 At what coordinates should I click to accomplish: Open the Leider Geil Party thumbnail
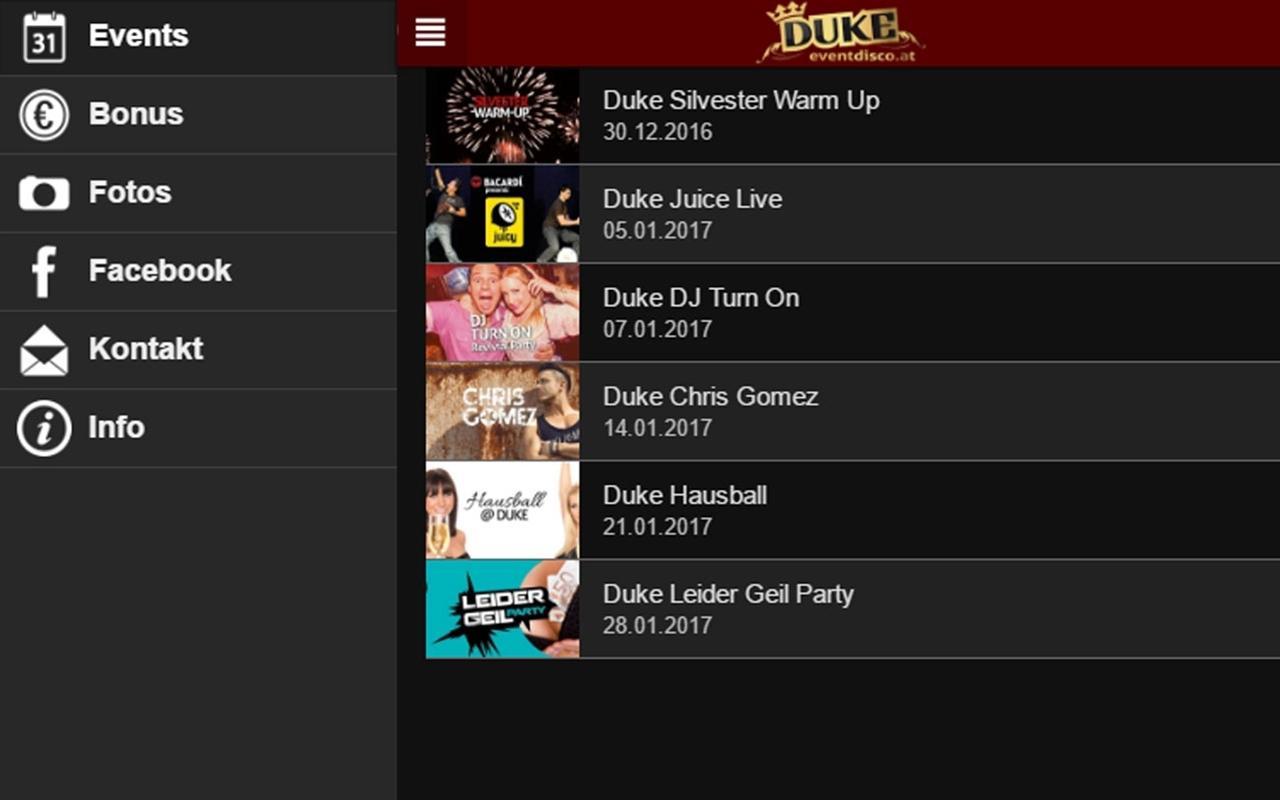click(503, 609)
